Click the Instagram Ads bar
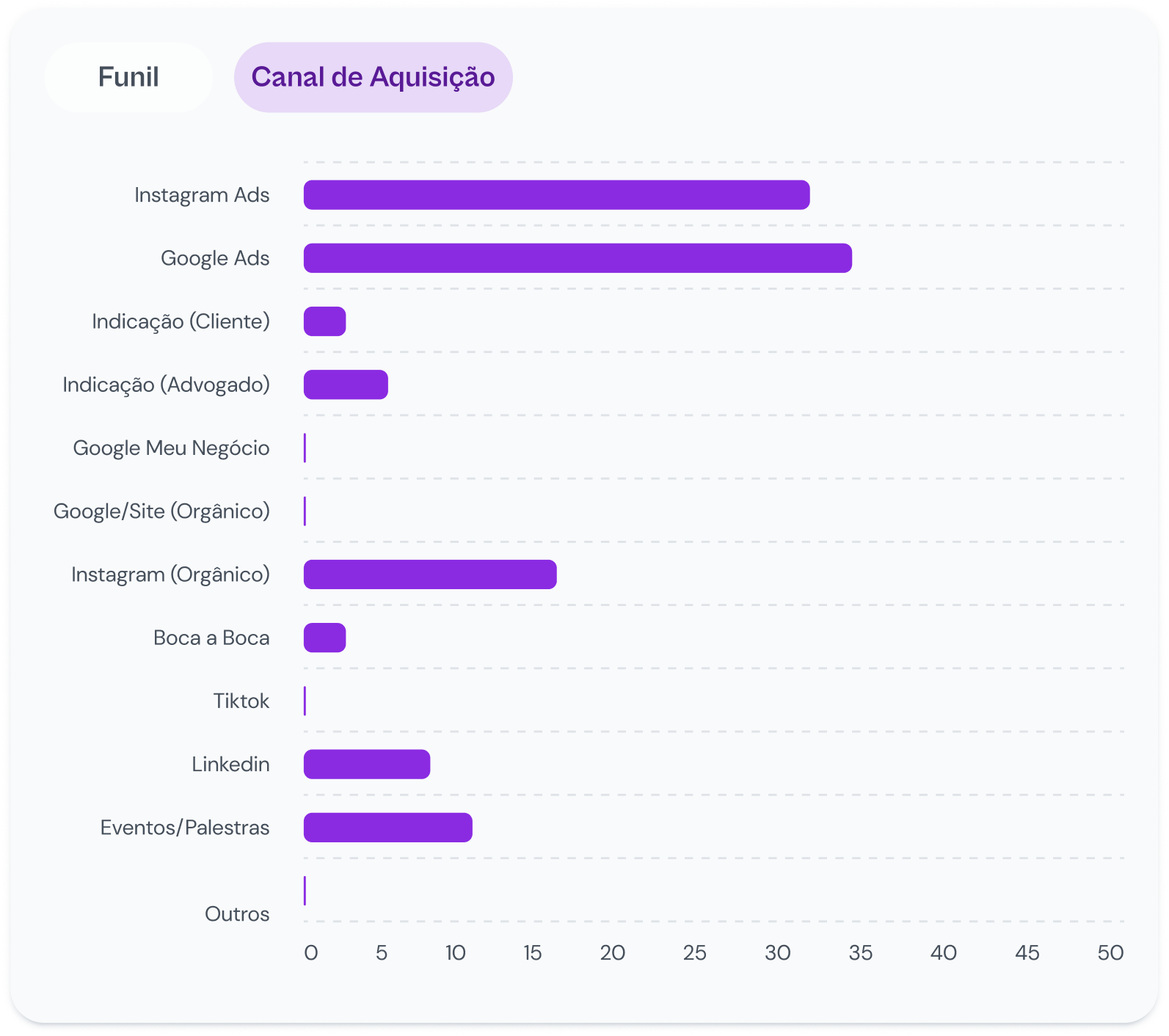 pos(556,195)
